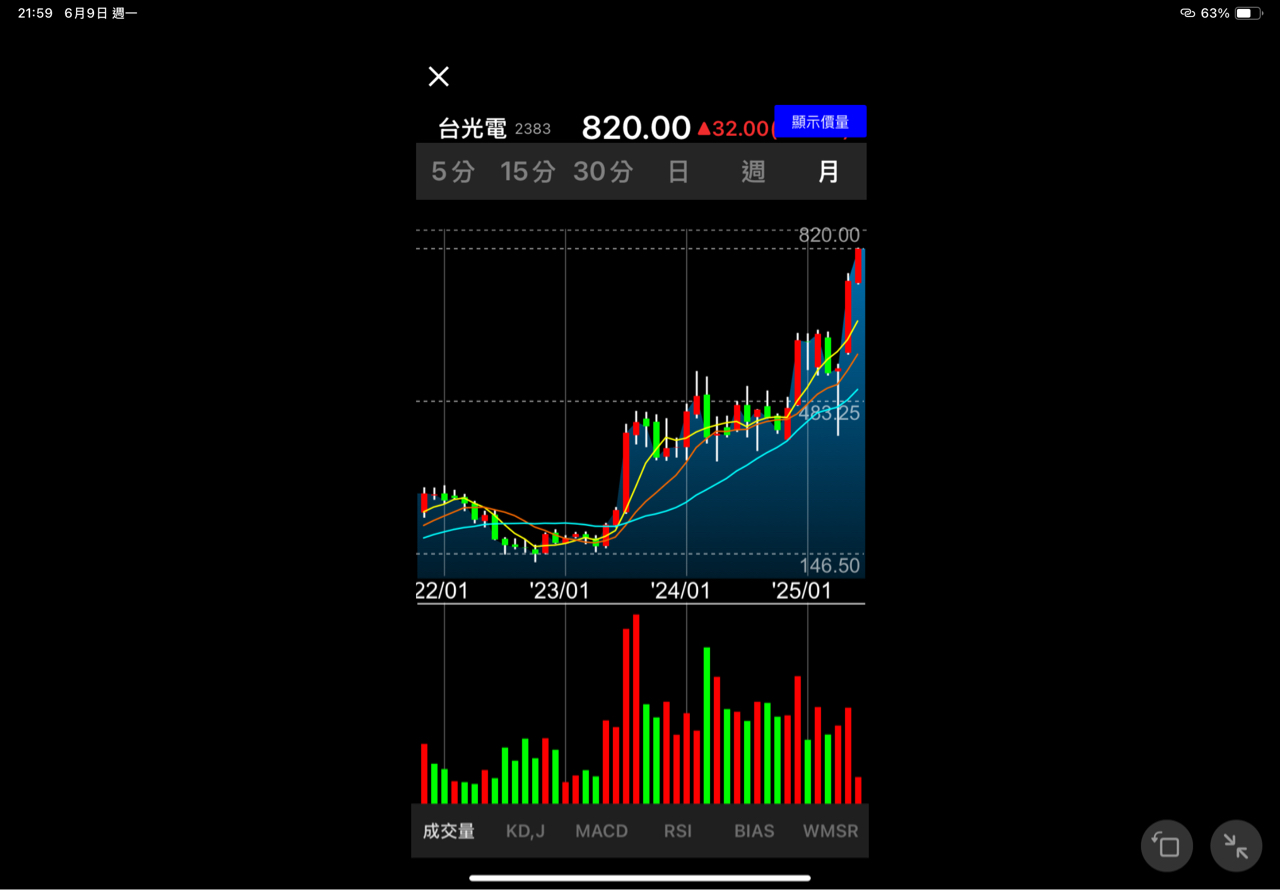Select the 週 weekly chart tab
This screenshot has height=890, width=1280.
click(x=753, y=172)
